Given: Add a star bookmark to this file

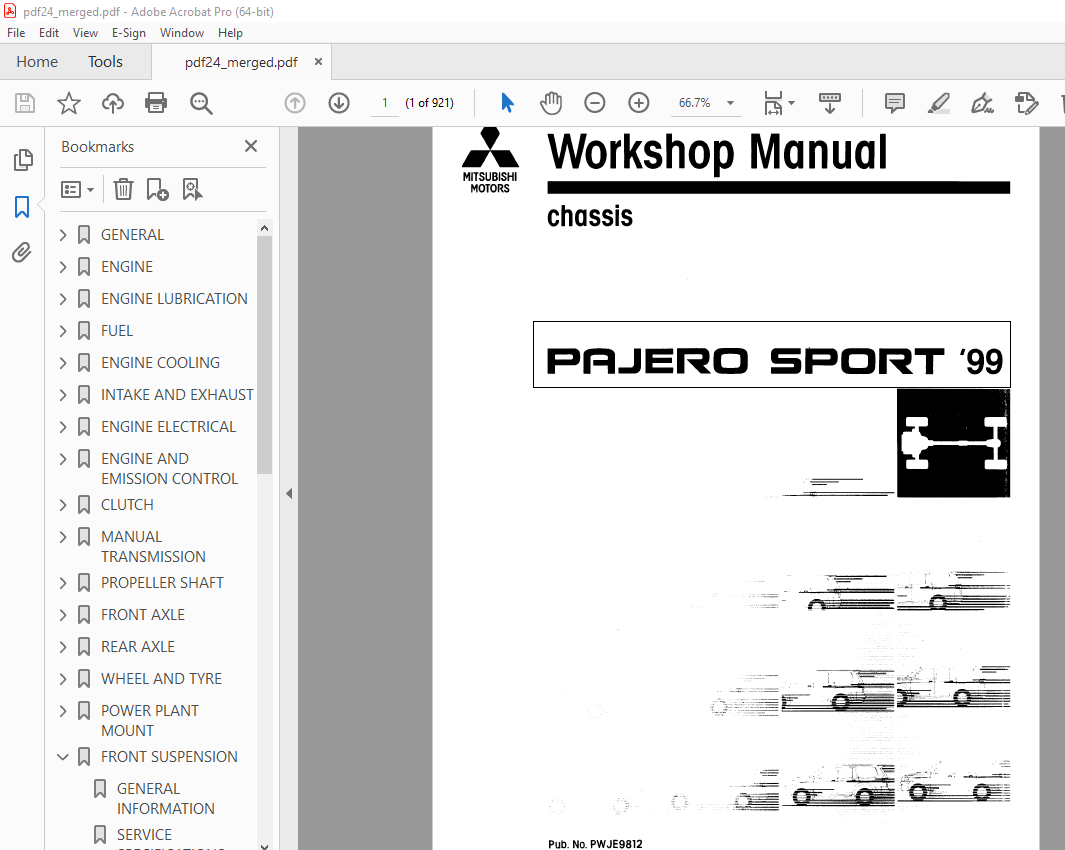Looking at the screenshot, I should (69, 103).
